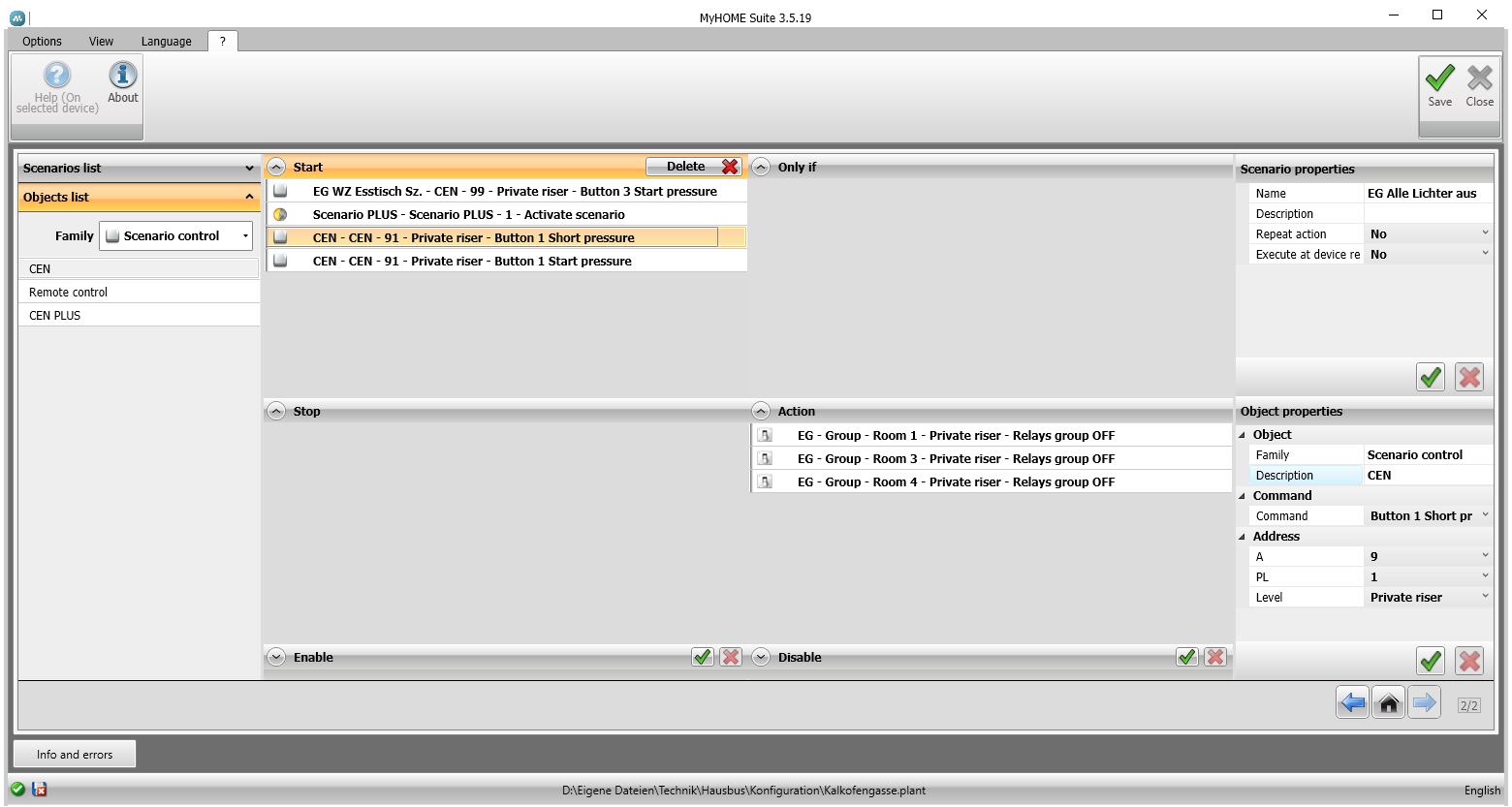Select Remote control in the objects list
The height and width of the screenshot is (807, 1512).
[x=139, y=292]
